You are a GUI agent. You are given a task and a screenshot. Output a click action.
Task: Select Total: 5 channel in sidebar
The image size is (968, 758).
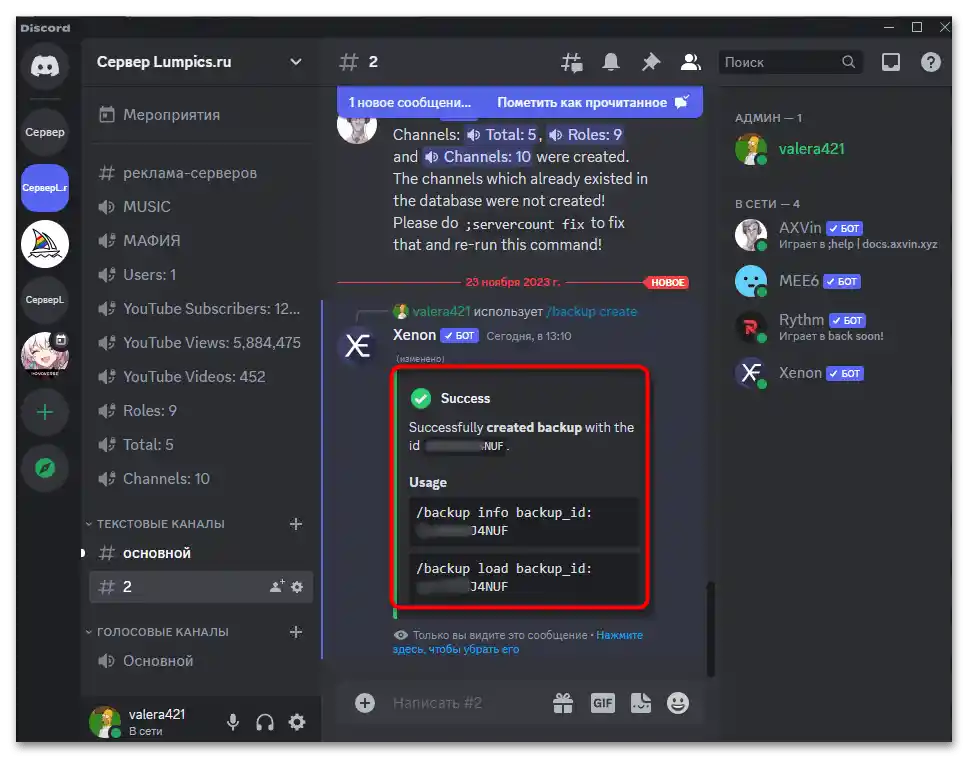(201, 444)
